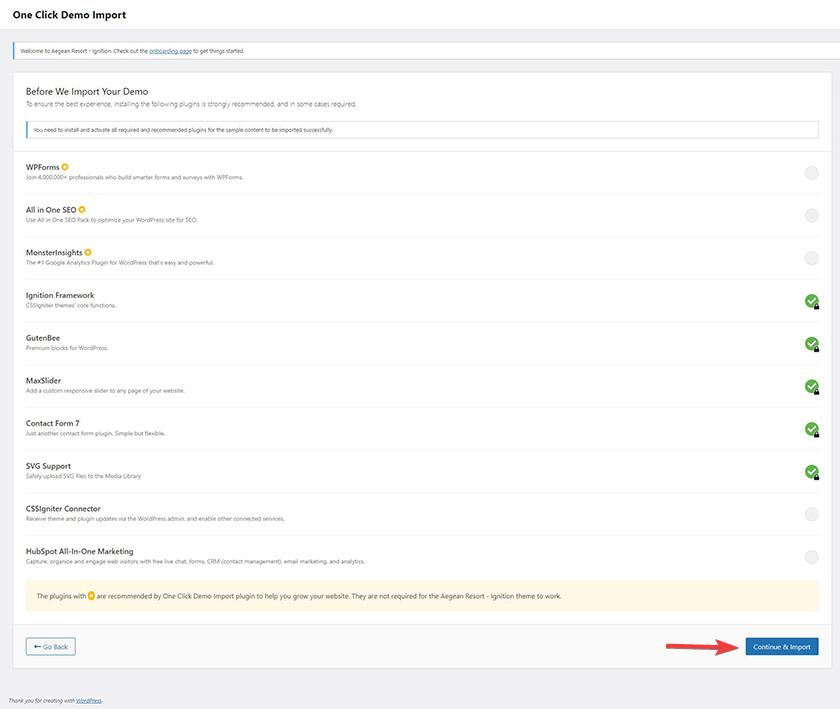Click the GutenBee locked checkmark
This screenshot has height=709, width=840.
812,344
